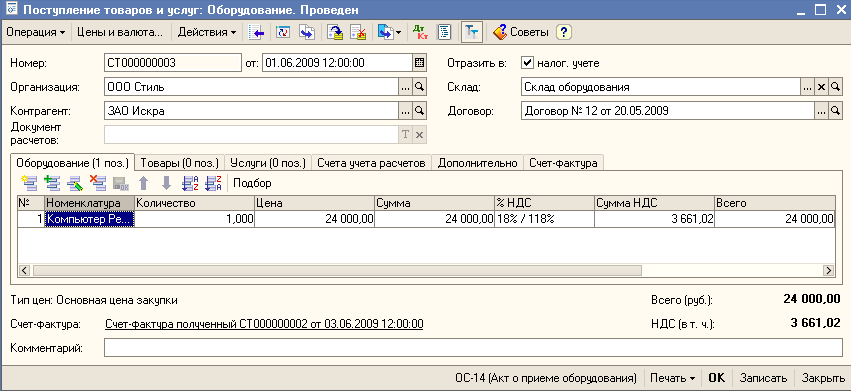Click the yellow question-mark help icon
Screen dimensions: 851x391
tap(564, 32)
